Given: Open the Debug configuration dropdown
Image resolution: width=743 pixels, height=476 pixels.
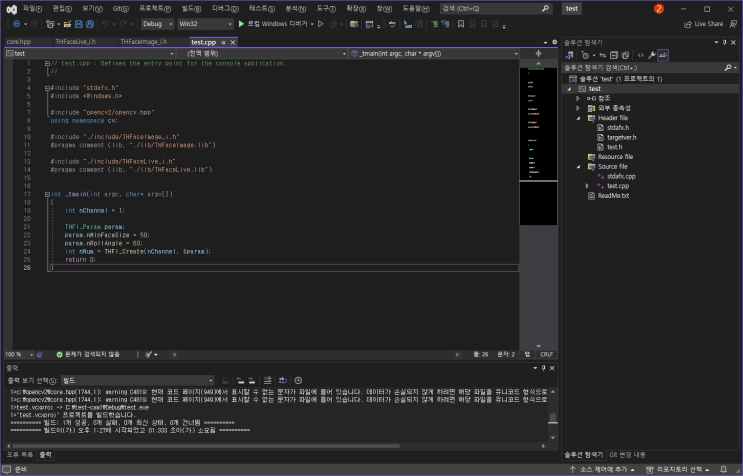Looking at the screenshot, I should pyautogui.click(x=158, y=23).
